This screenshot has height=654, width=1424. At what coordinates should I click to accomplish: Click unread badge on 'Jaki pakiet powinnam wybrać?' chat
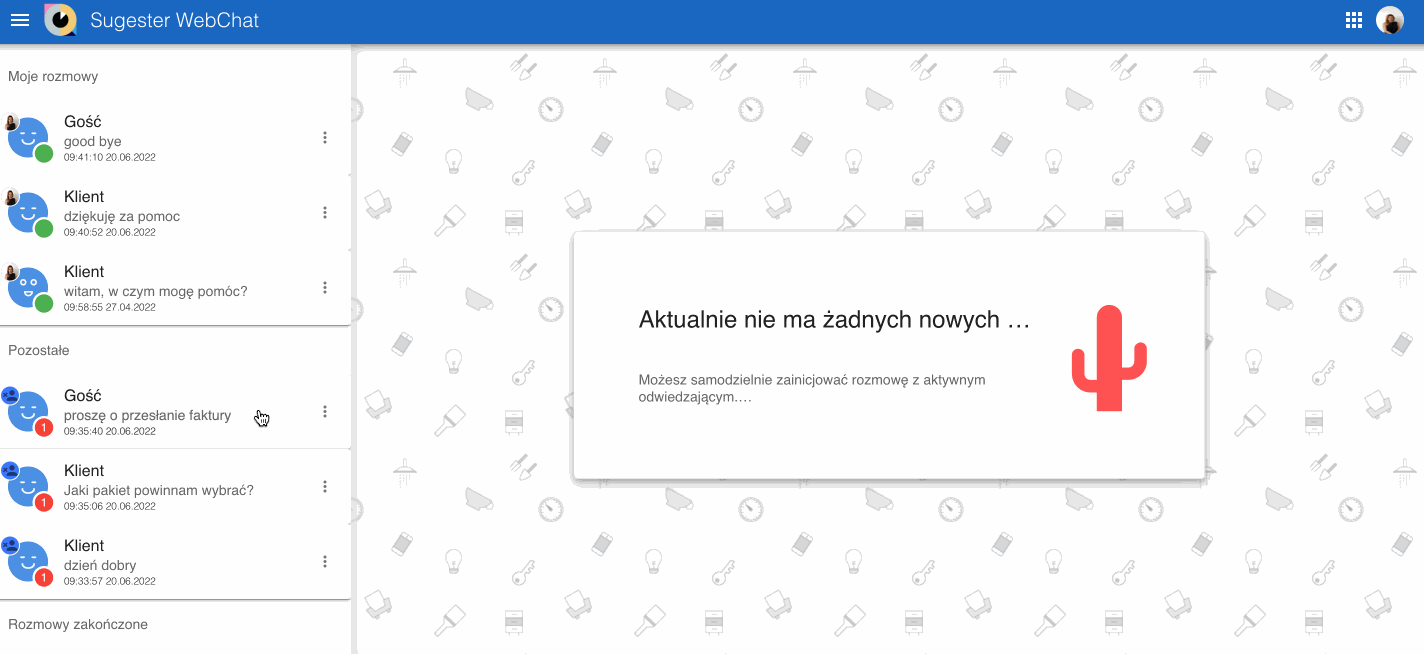(x=44, y=503)
